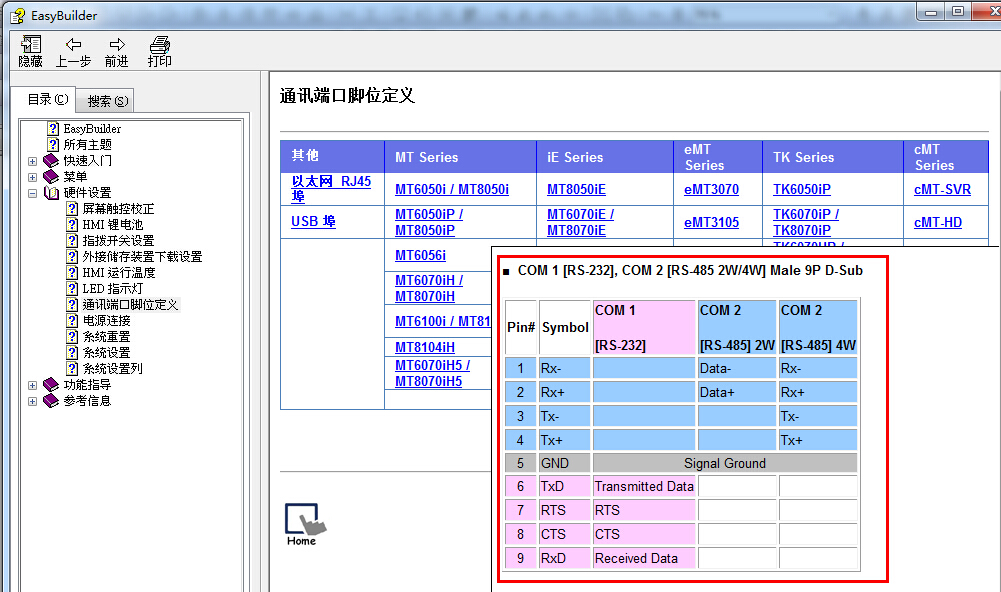
Task: Open the MT6070iH / MT8070iH link
Action: [x=429, y=288]
